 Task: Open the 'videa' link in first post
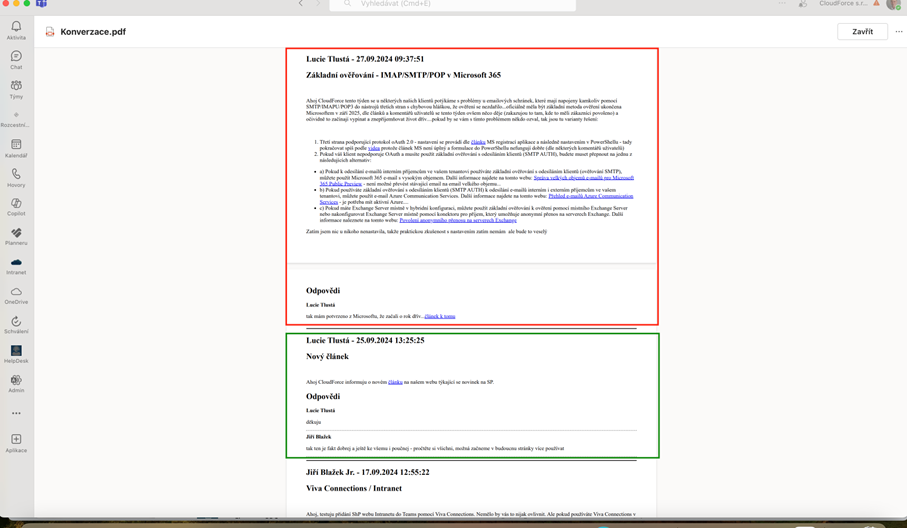click(374, 148)
